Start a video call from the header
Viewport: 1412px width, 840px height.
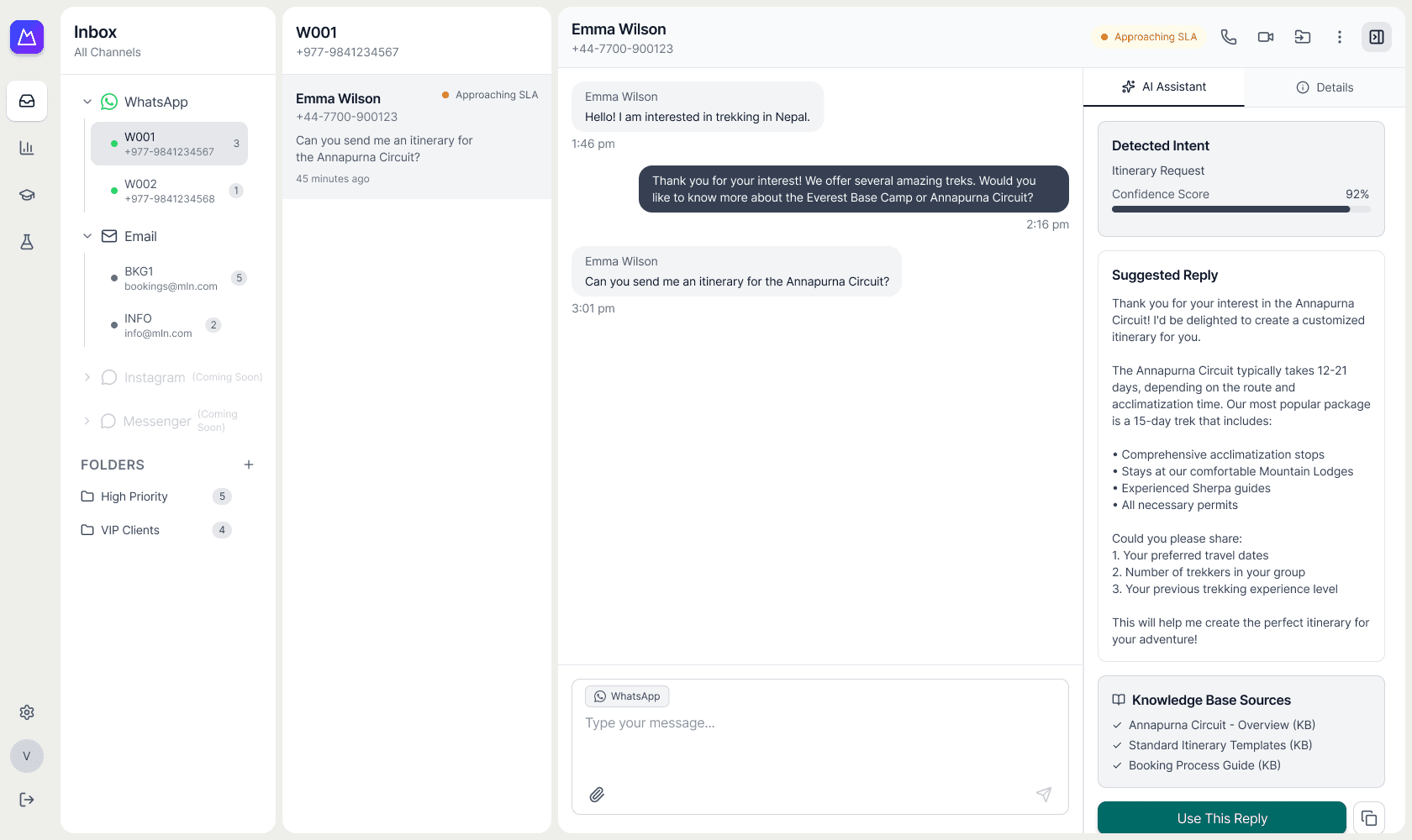1266,37
